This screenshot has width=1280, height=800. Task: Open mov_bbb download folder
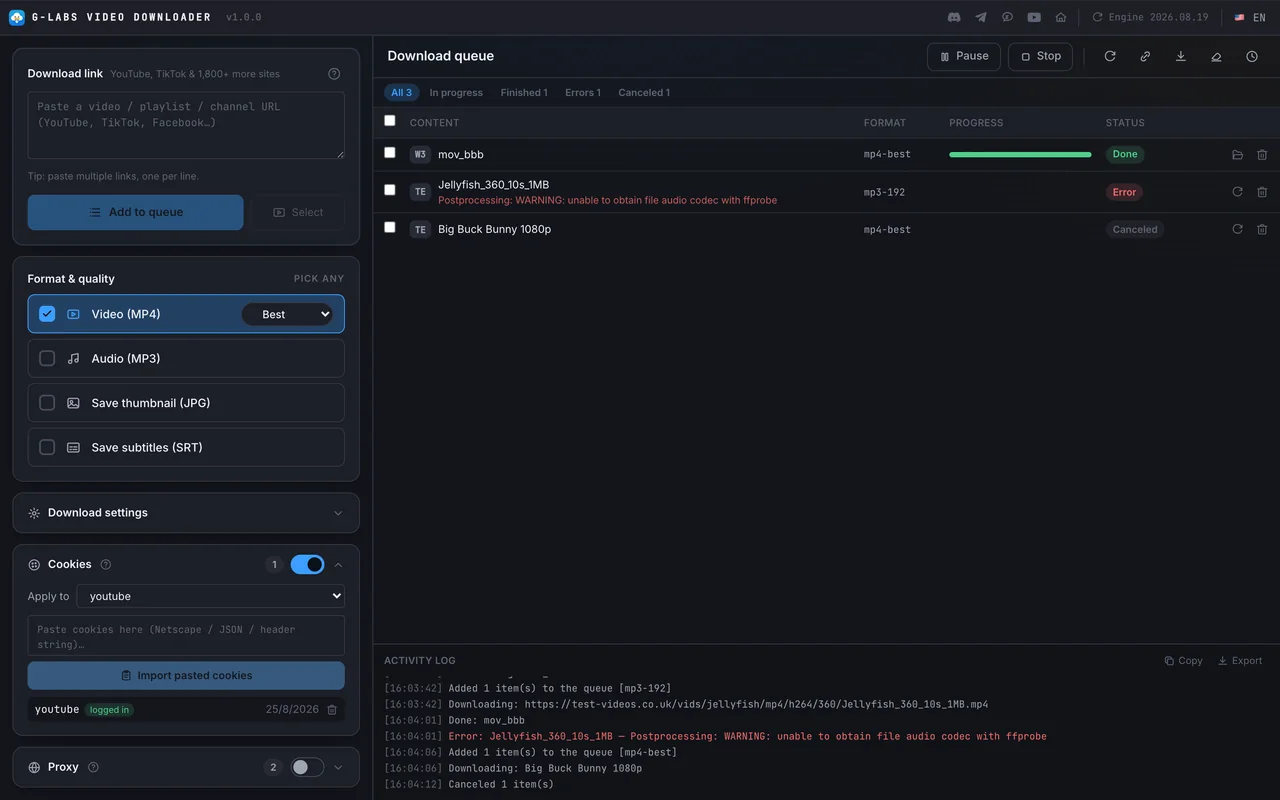click(1237, 155)
